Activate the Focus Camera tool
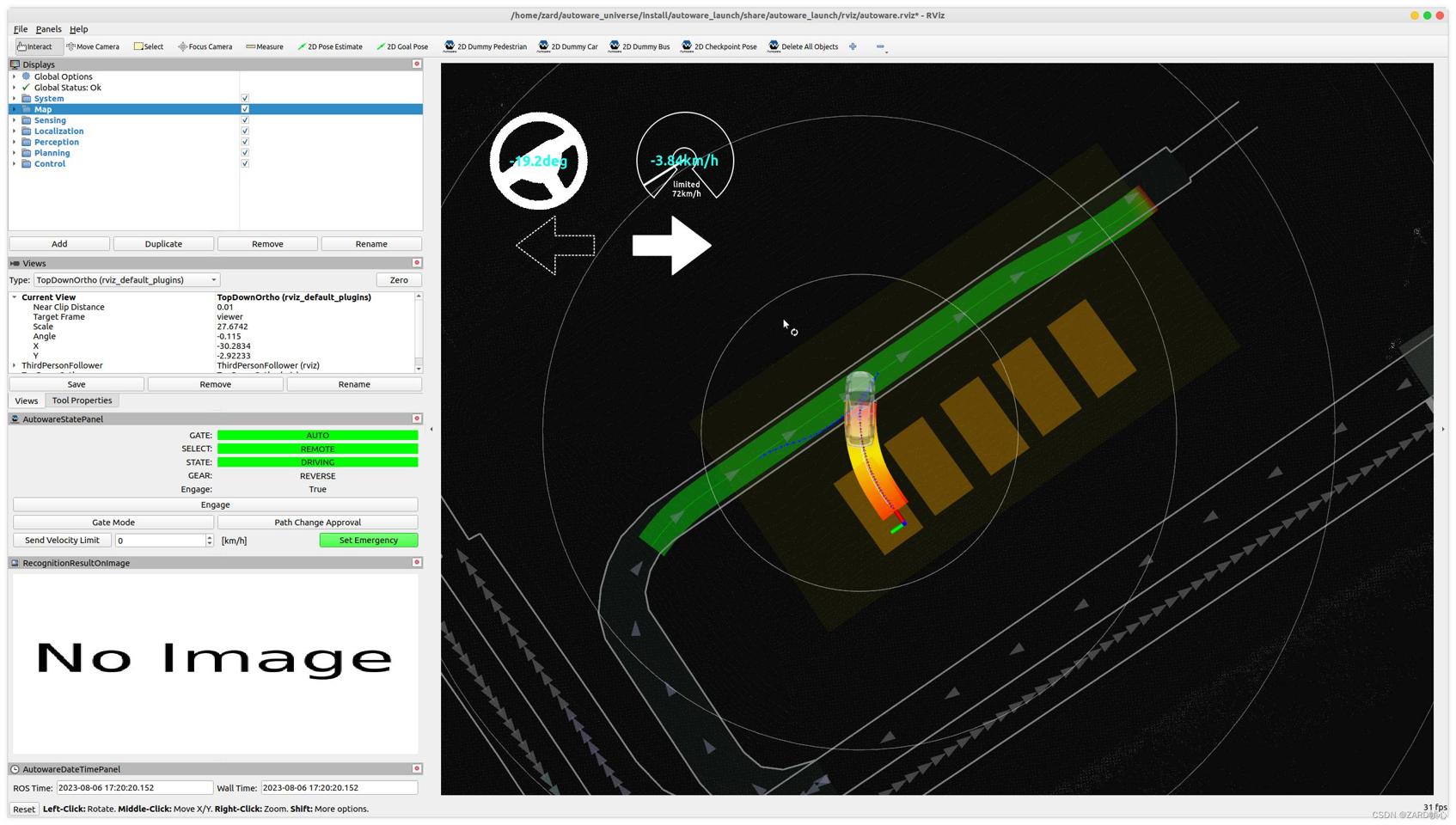1456x825 pixels. (x=205, y=46)
